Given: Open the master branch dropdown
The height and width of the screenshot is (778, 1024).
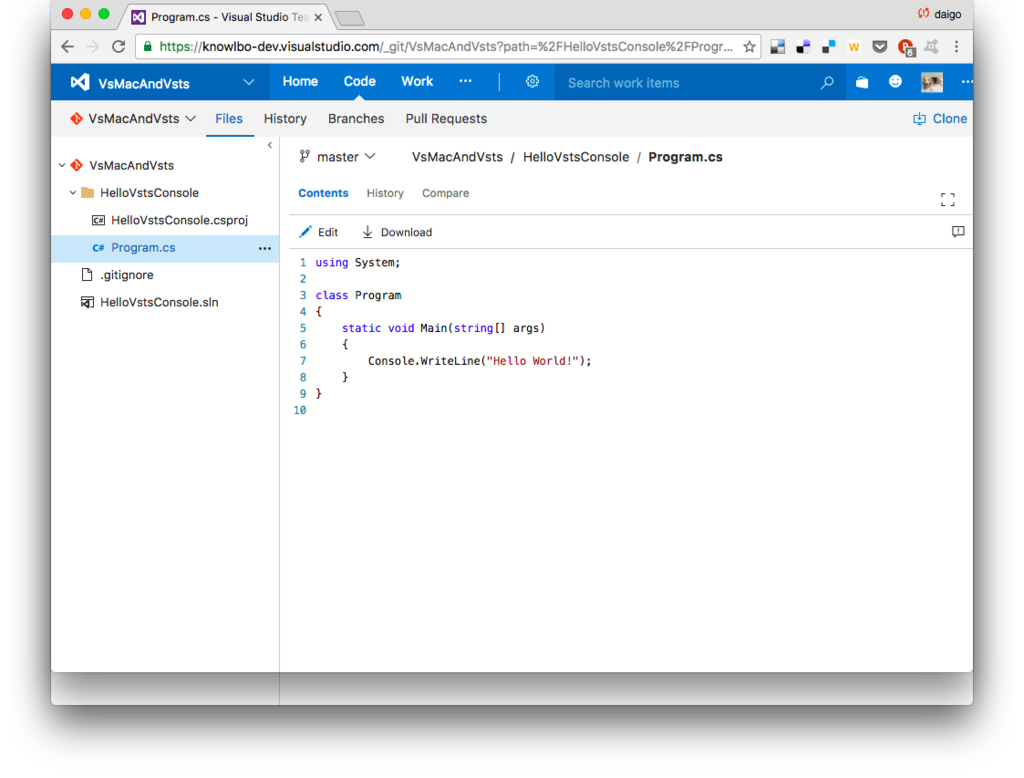Looking at the screenshot, I should coord(338,157).
